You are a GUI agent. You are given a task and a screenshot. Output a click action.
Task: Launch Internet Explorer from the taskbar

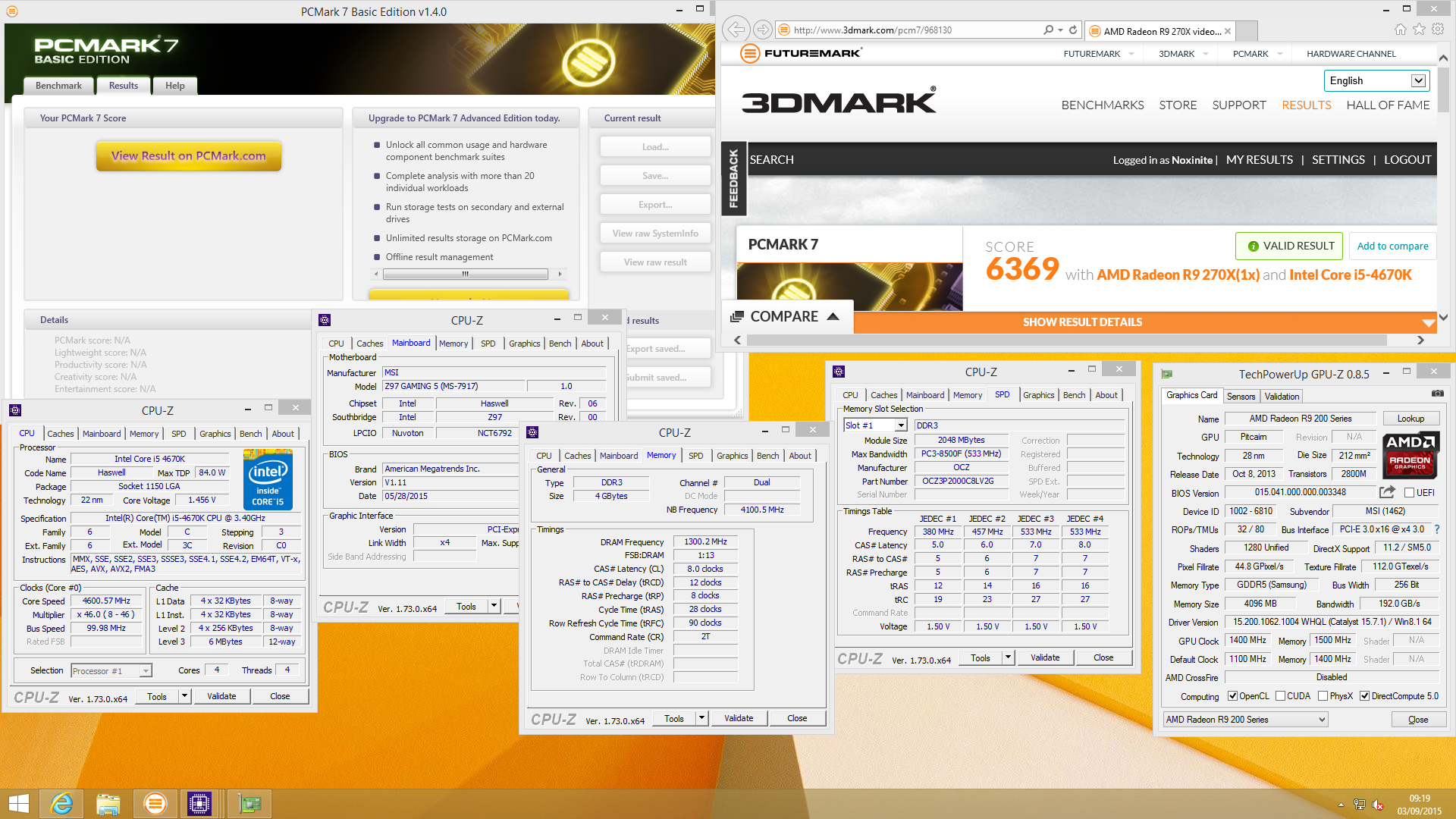pos(61,804)
